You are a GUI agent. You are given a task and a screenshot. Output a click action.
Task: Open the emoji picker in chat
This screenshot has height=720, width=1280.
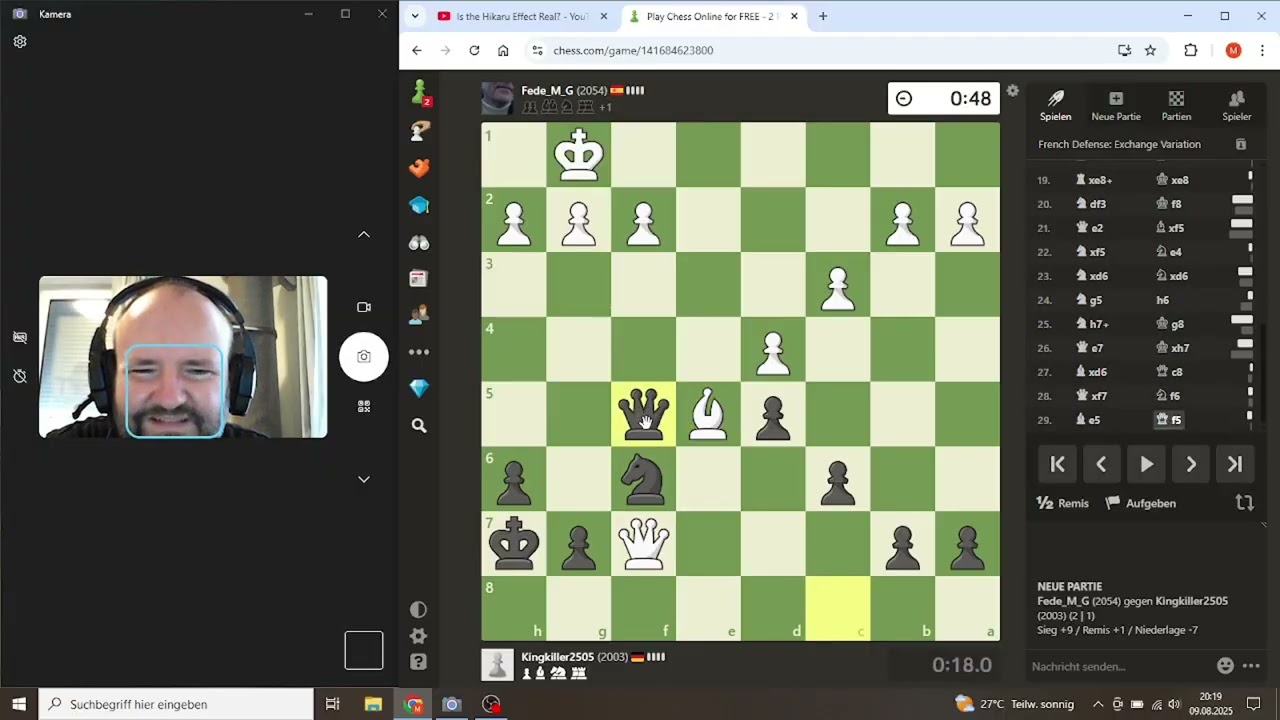[x=1225, y=666]
